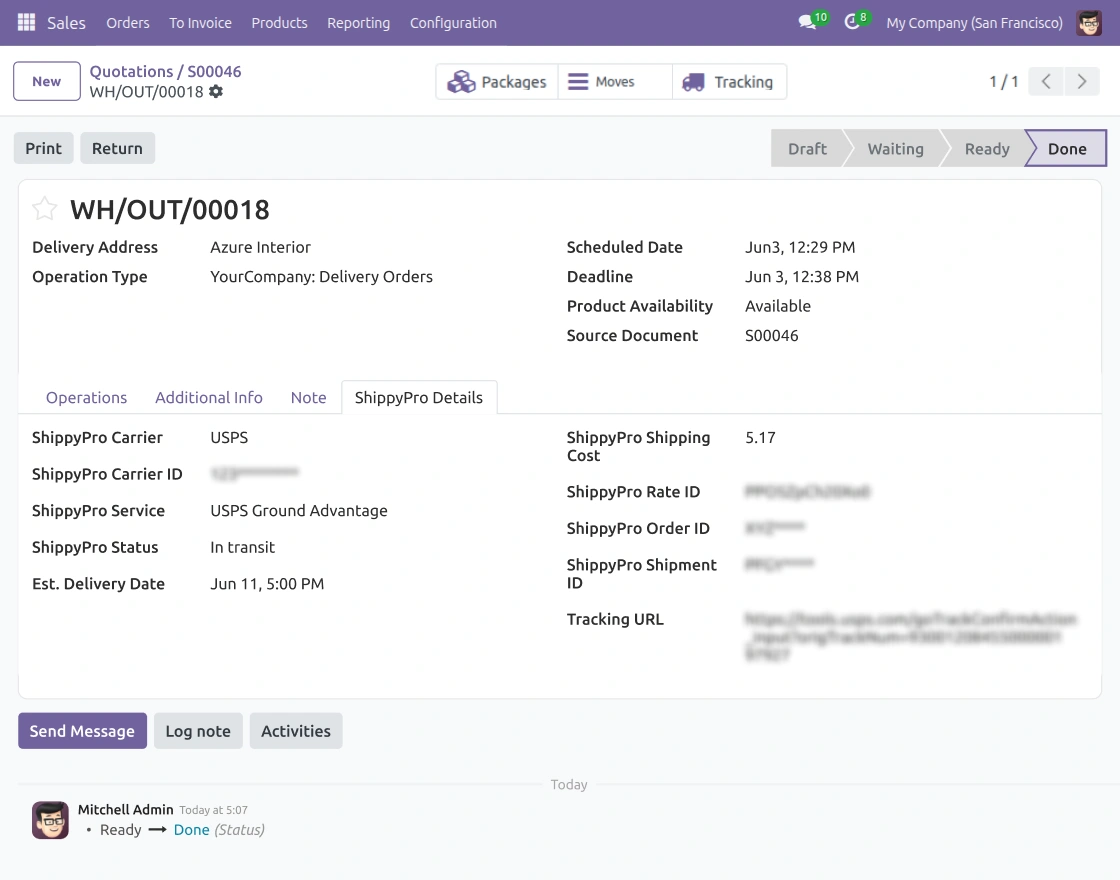
Task: Open the Orders menu
Action: click(x=128, y=23)
